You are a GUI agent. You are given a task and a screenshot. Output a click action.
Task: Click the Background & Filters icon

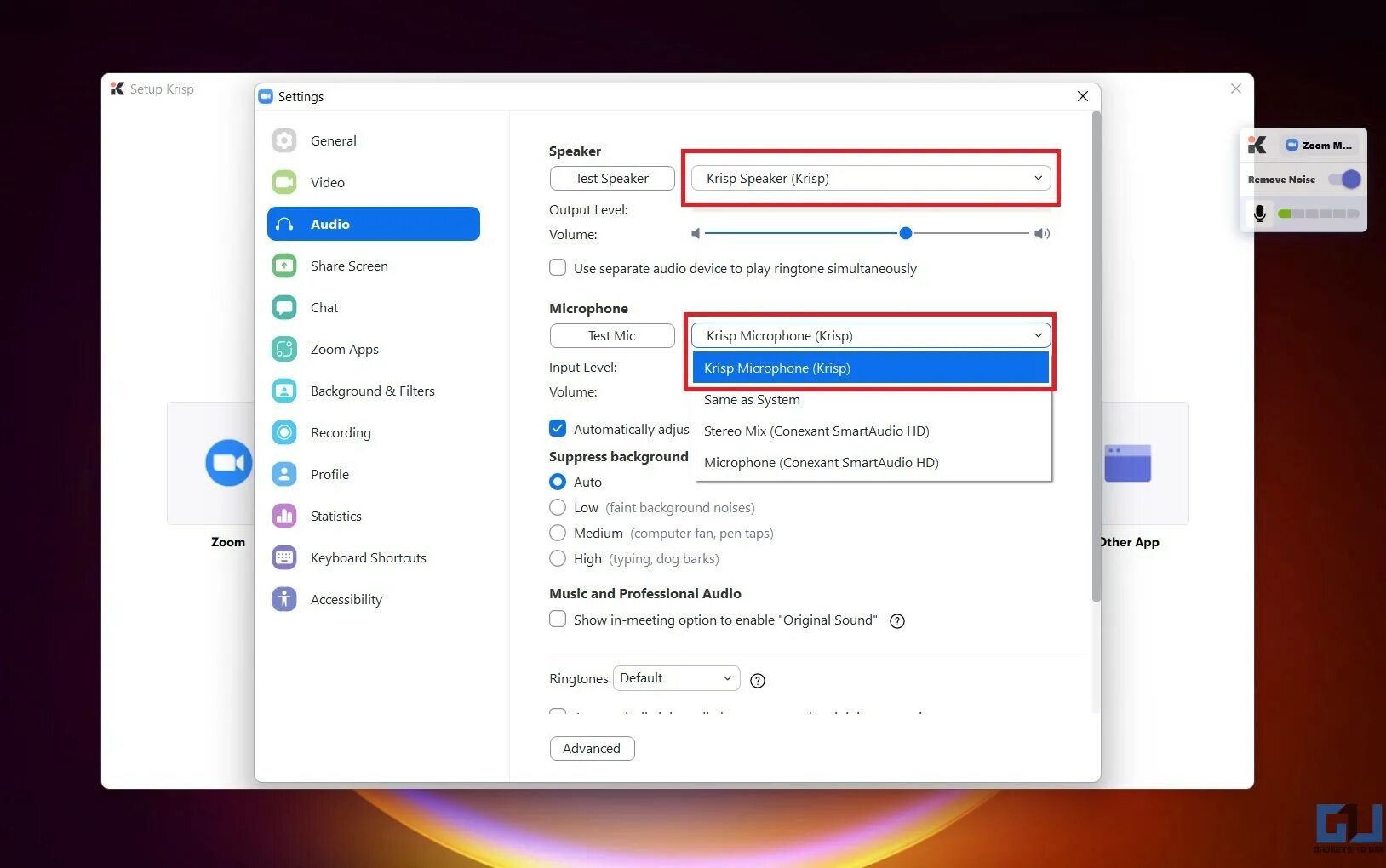coord(284,391)
